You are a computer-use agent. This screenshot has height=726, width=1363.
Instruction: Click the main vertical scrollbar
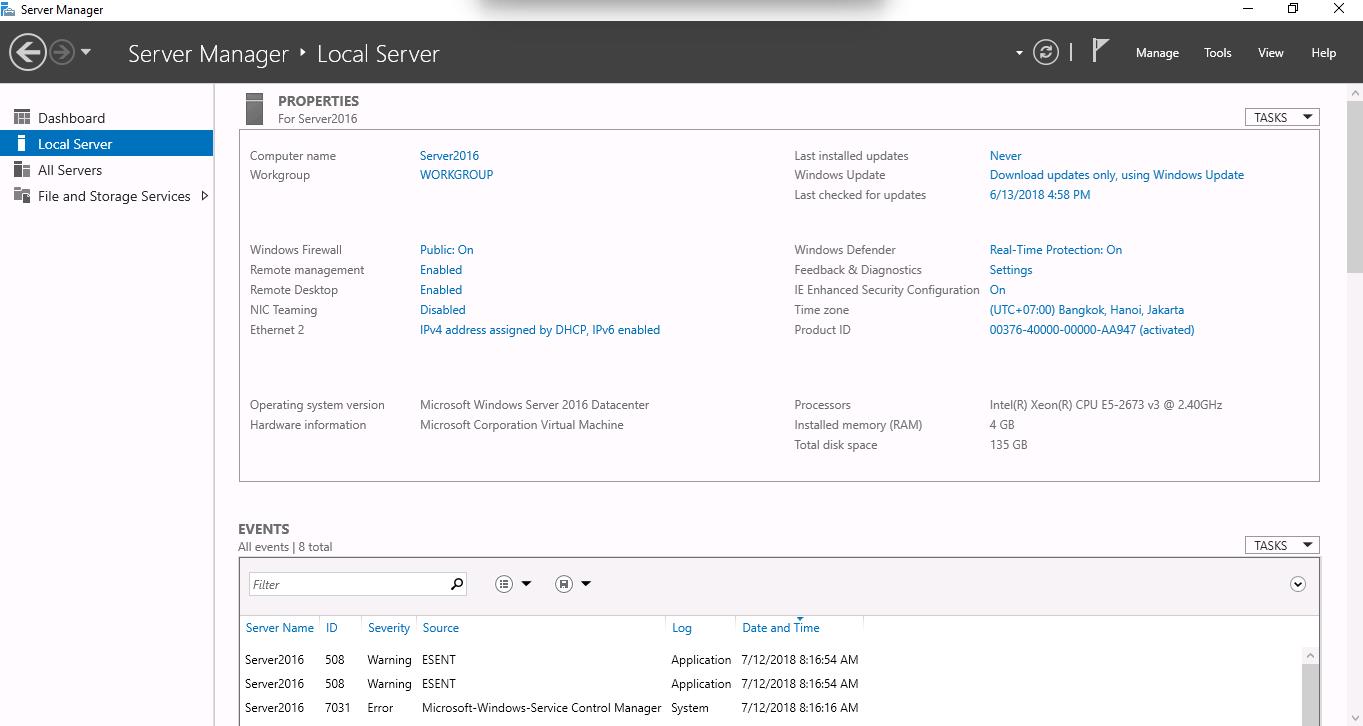pyautogui.click(x=1355, y=185)
